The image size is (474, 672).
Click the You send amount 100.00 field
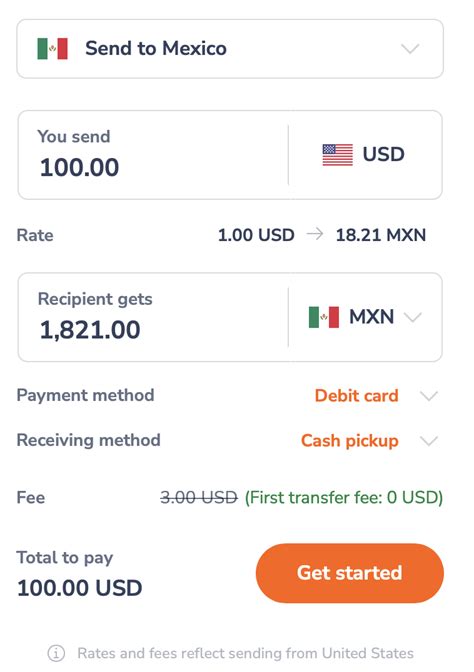click(153, 155)
